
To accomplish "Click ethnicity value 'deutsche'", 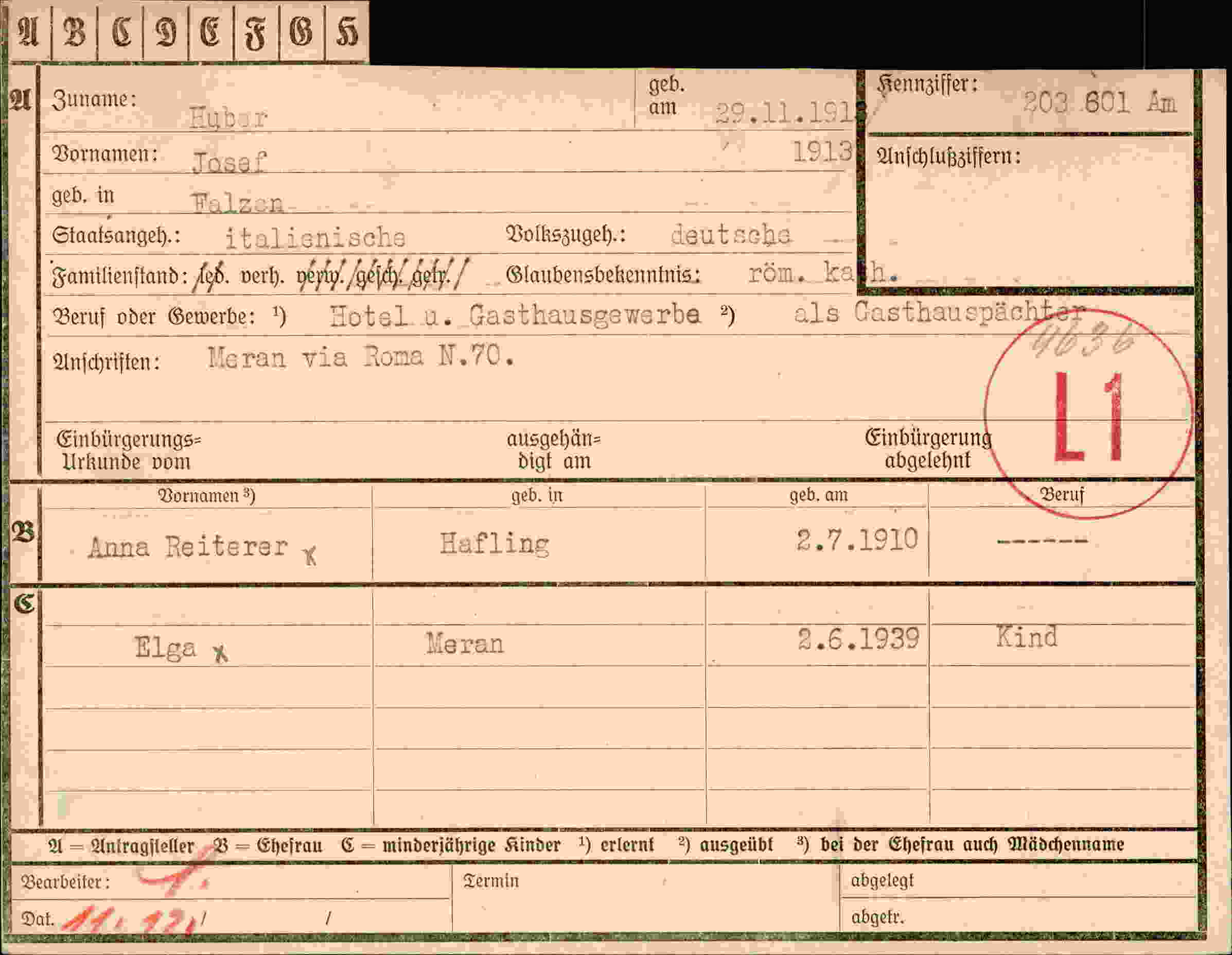I will click(731, 234).
